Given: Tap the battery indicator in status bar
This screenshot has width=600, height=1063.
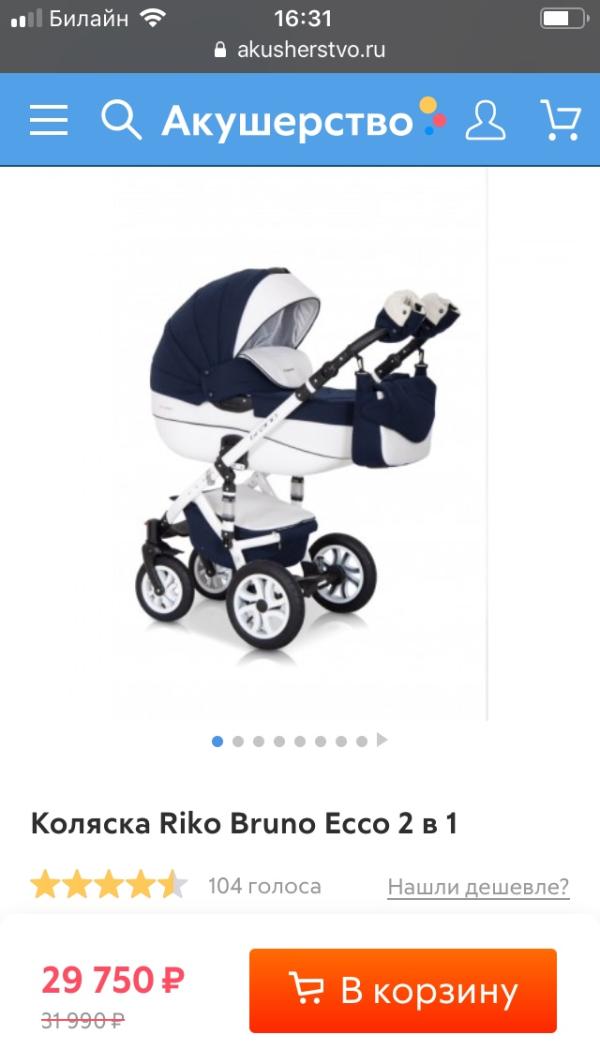Looking at the screenshot, I should click(564, 18).
